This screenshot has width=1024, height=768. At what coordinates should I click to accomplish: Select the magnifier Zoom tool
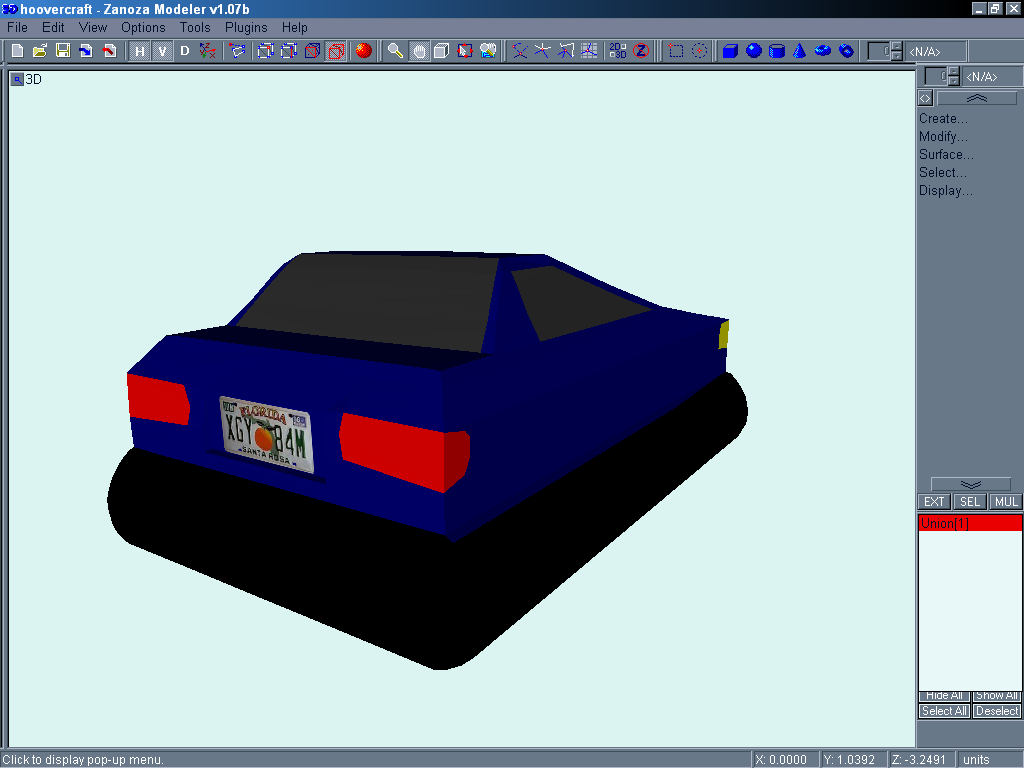click(x=396, y=50)
